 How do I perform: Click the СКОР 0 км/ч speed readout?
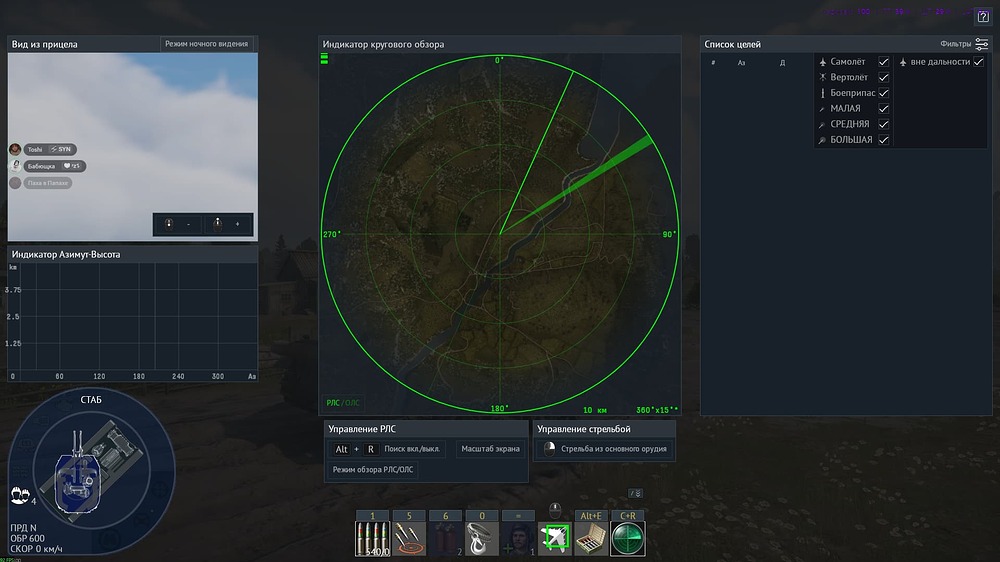point(36,549)
